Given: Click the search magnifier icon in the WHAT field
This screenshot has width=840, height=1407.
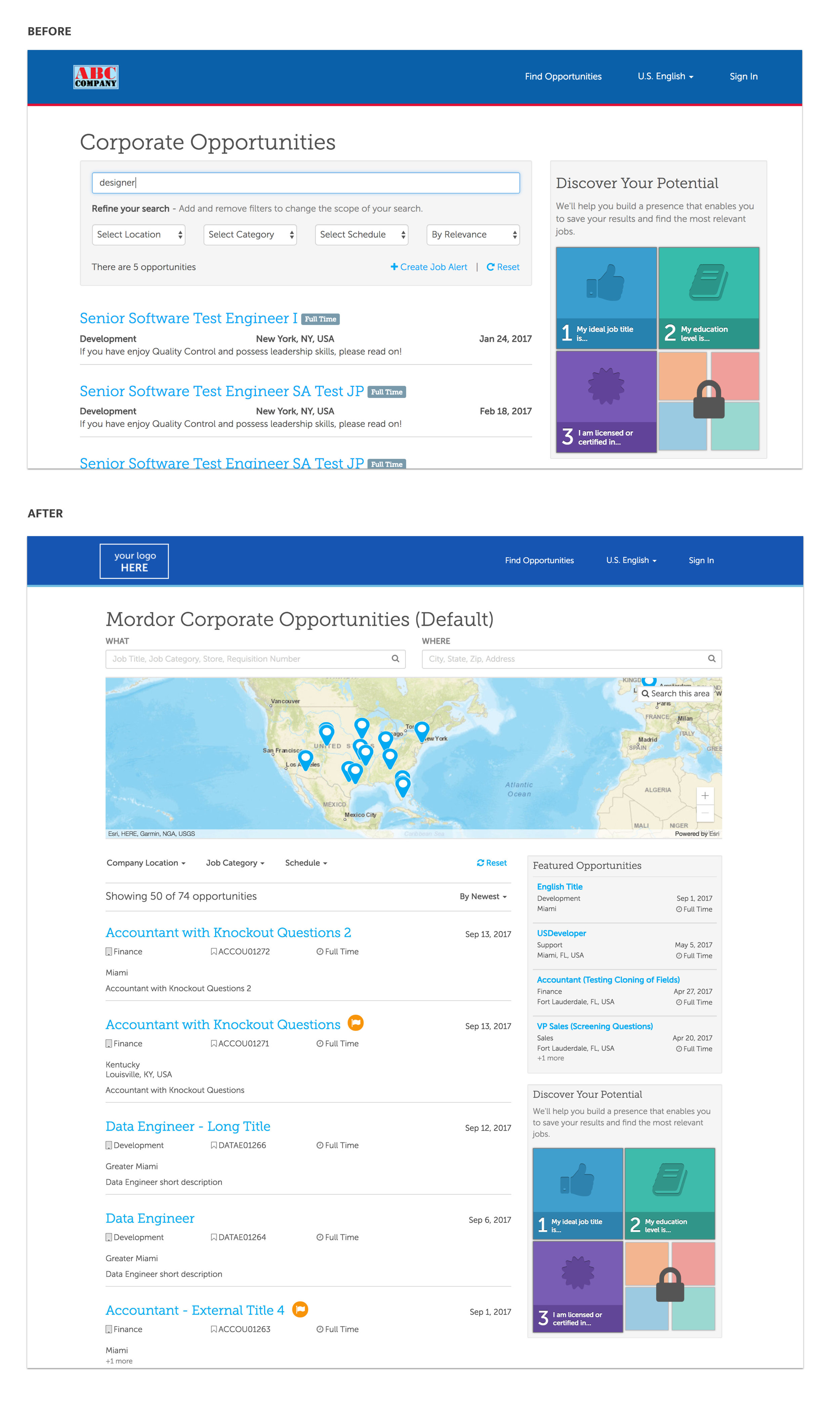Looking at the screenshot, I should click(x=395, y=658).
